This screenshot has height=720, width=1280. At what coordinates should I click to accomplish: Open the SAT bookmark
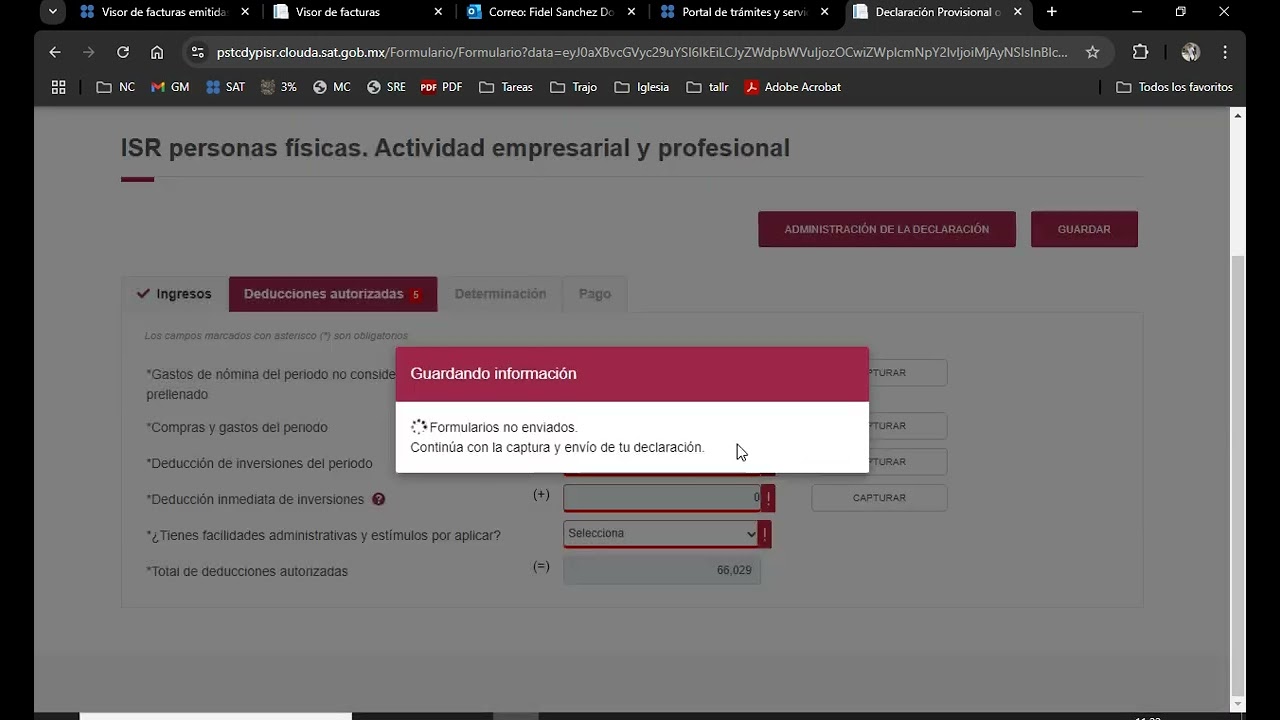[225, 87]
